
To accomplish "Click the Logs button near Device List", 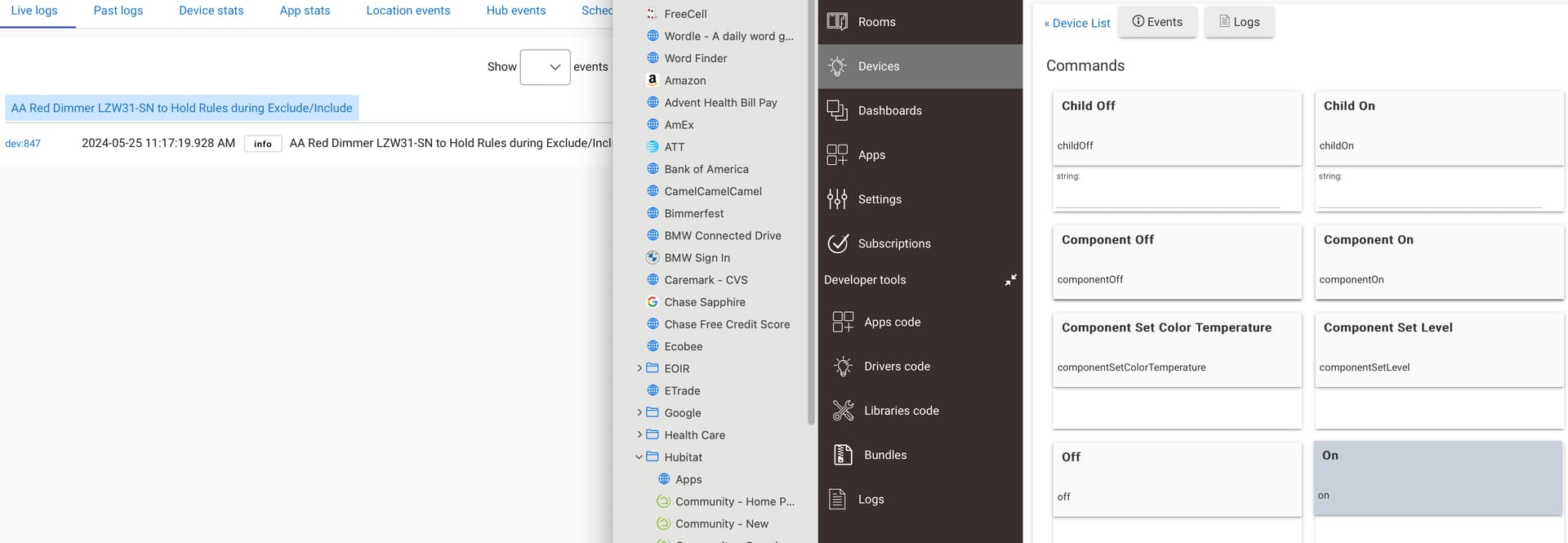I will [1240, 22].
